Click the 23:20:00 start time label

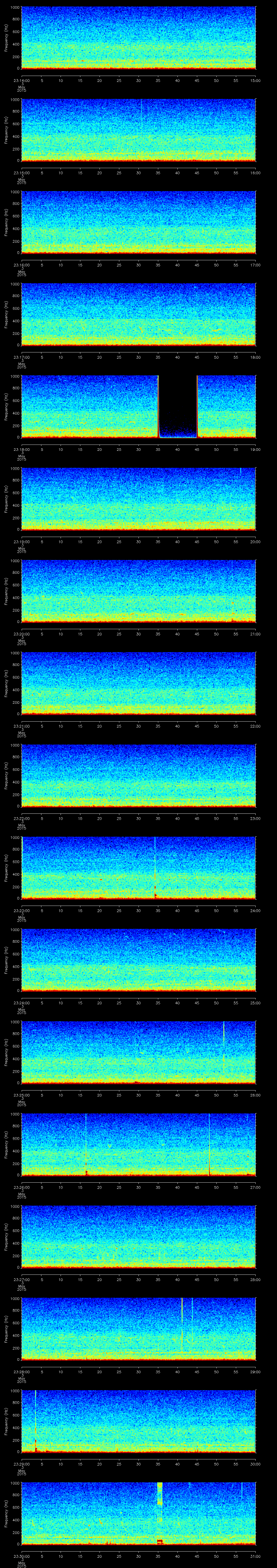click(21, 634)
